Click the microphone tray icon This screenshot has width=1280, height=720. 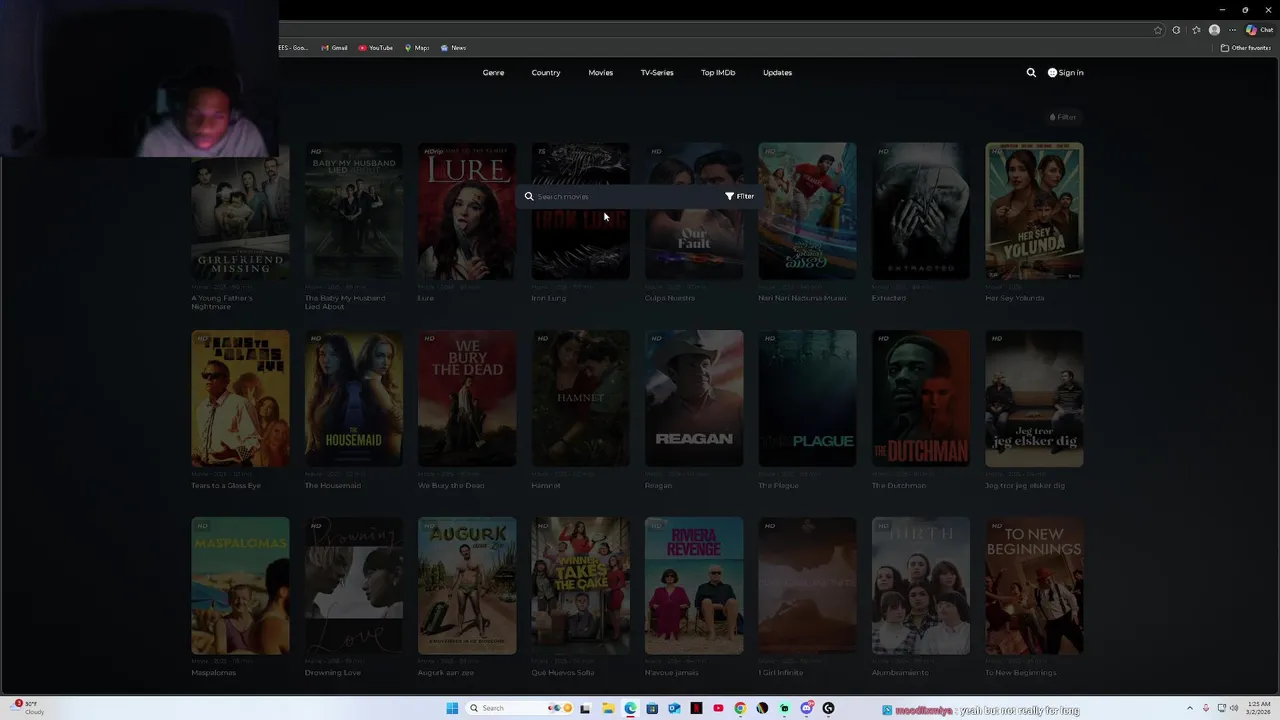click(1206, 708)
